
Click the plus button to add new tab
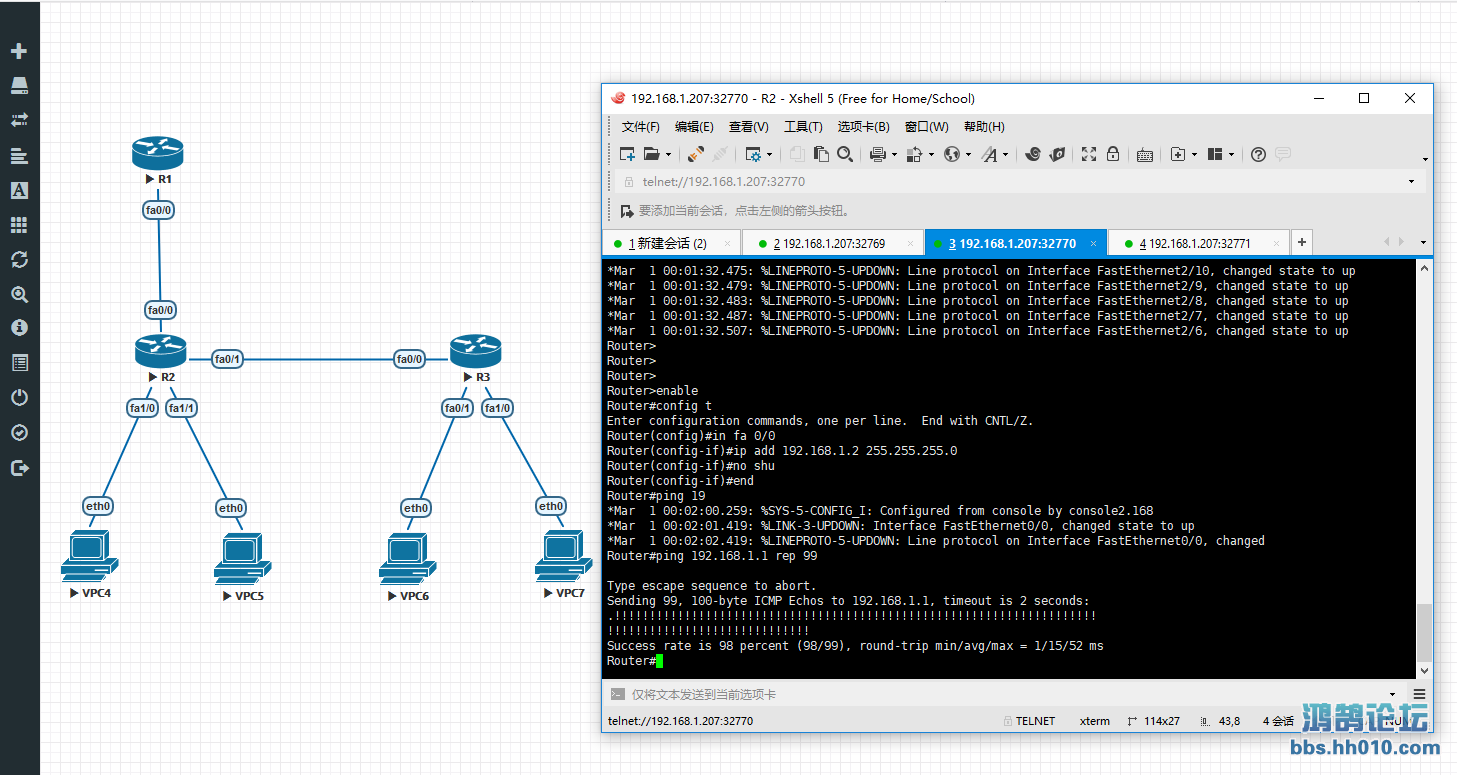point(1301,242)
